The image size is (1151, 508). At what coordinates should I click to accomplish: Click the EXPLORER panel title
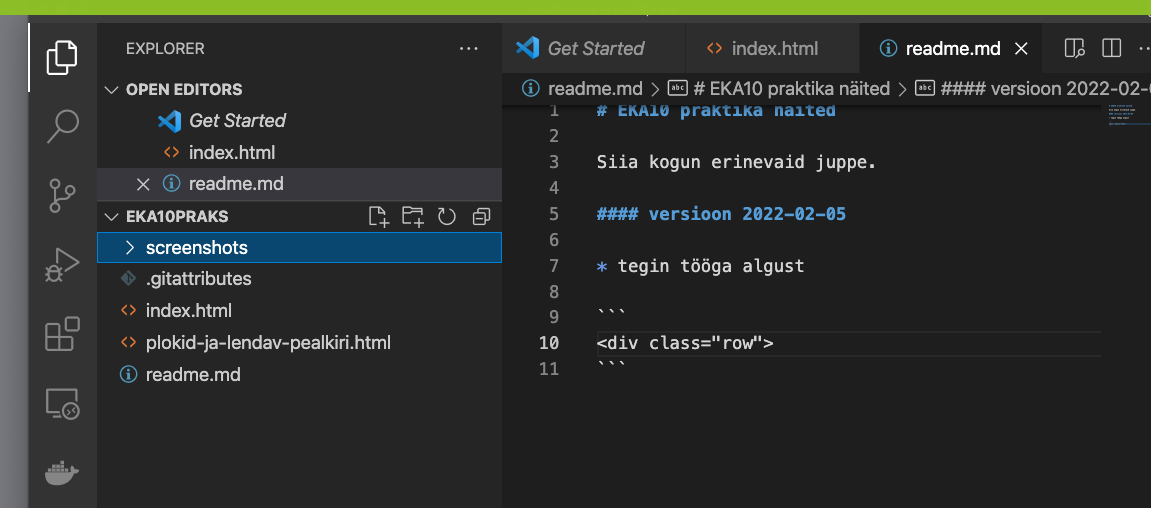[165, 48]
